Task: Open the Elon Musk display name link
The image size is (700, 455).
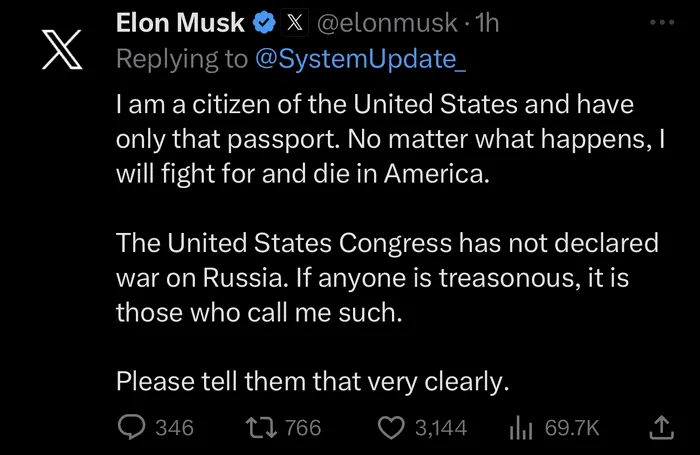Action: 180,22
